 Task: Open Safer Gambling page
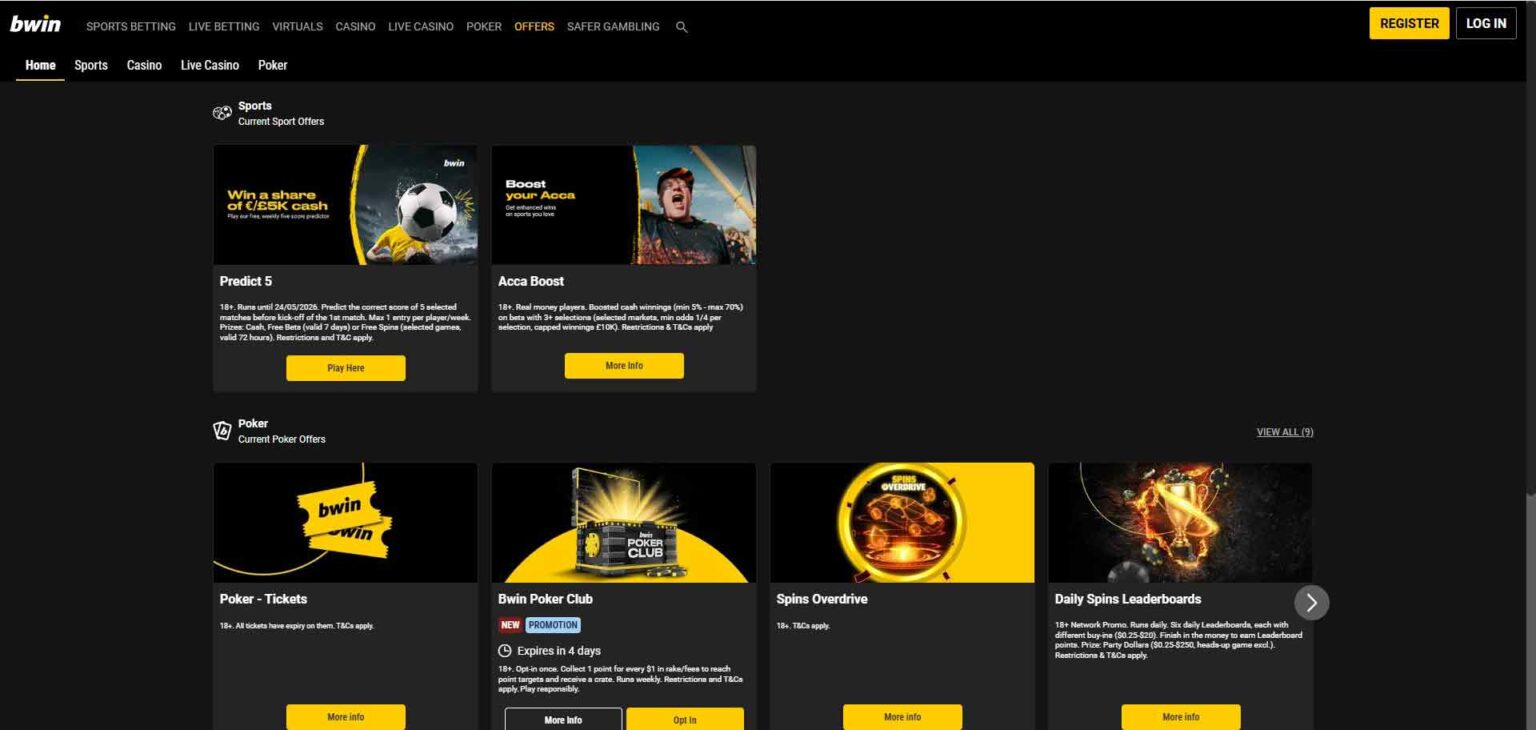(x=613, y=27)
